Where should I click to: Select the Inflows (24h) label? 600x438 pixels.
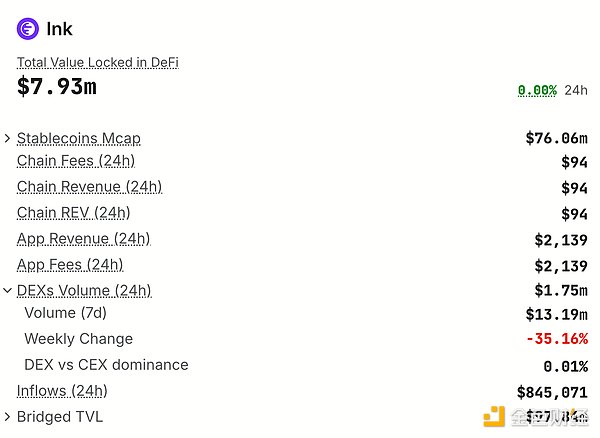point(62,391)
